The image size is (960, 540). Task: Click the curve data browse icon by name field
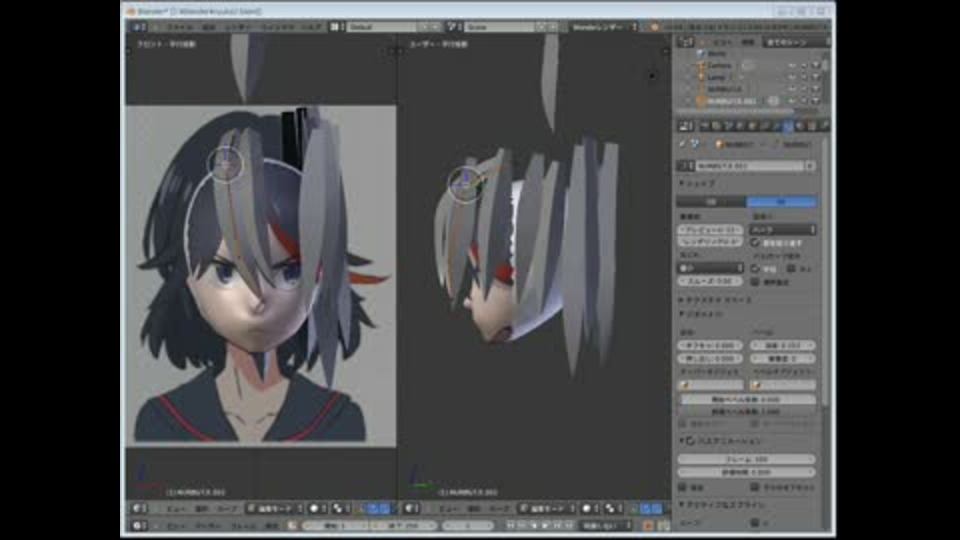coord(685,166)
